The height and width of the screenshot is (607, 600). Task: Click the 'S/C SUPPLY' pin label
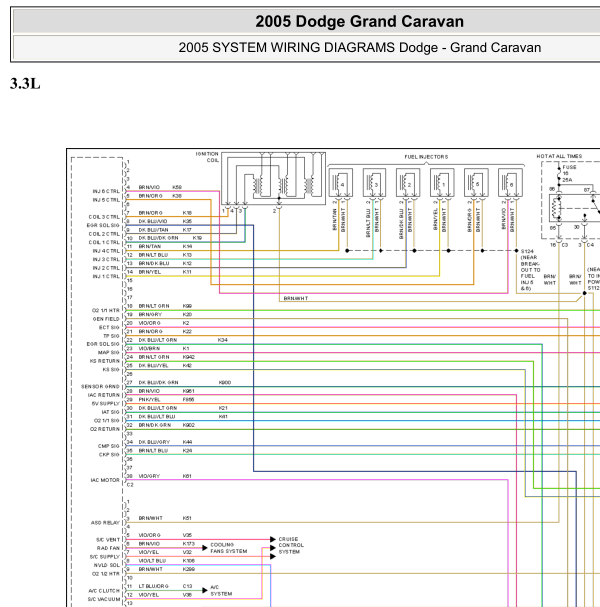pyautogui.click(x=105, y=557)
